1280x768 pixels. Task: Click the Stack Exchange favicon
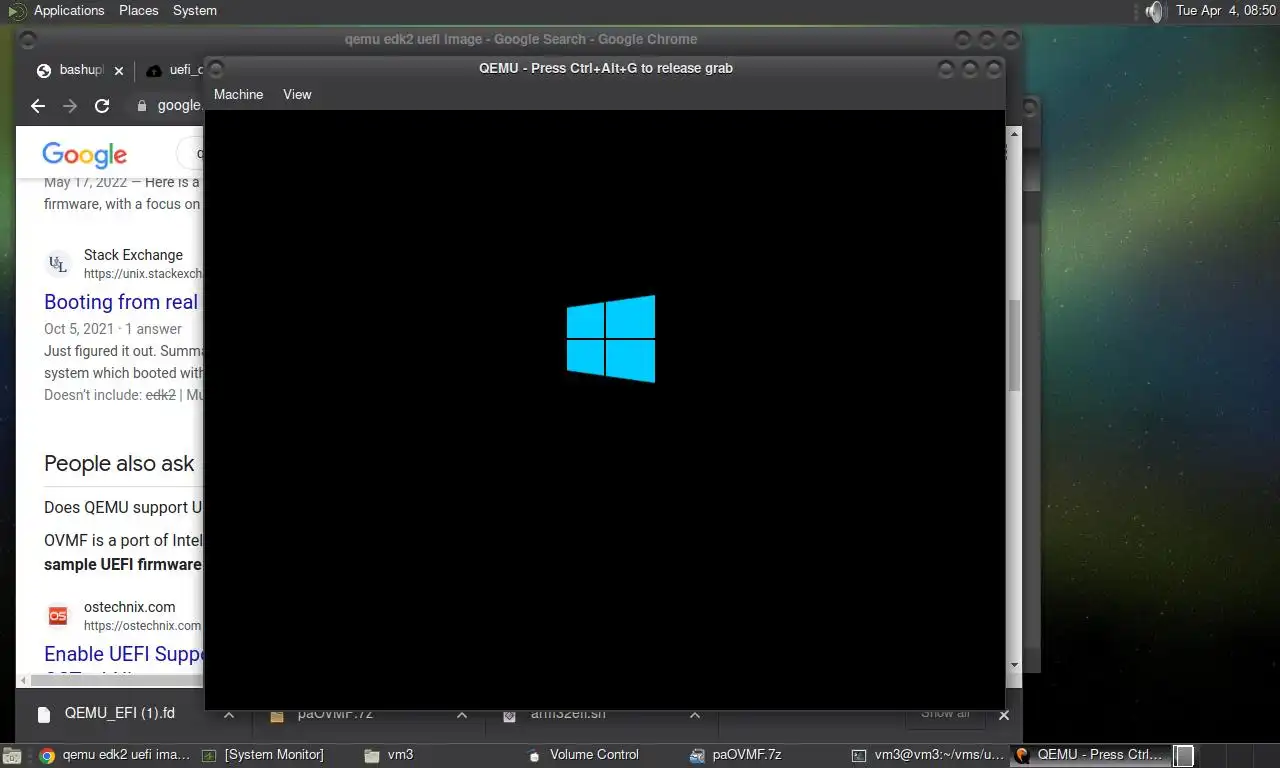[58, 264]
